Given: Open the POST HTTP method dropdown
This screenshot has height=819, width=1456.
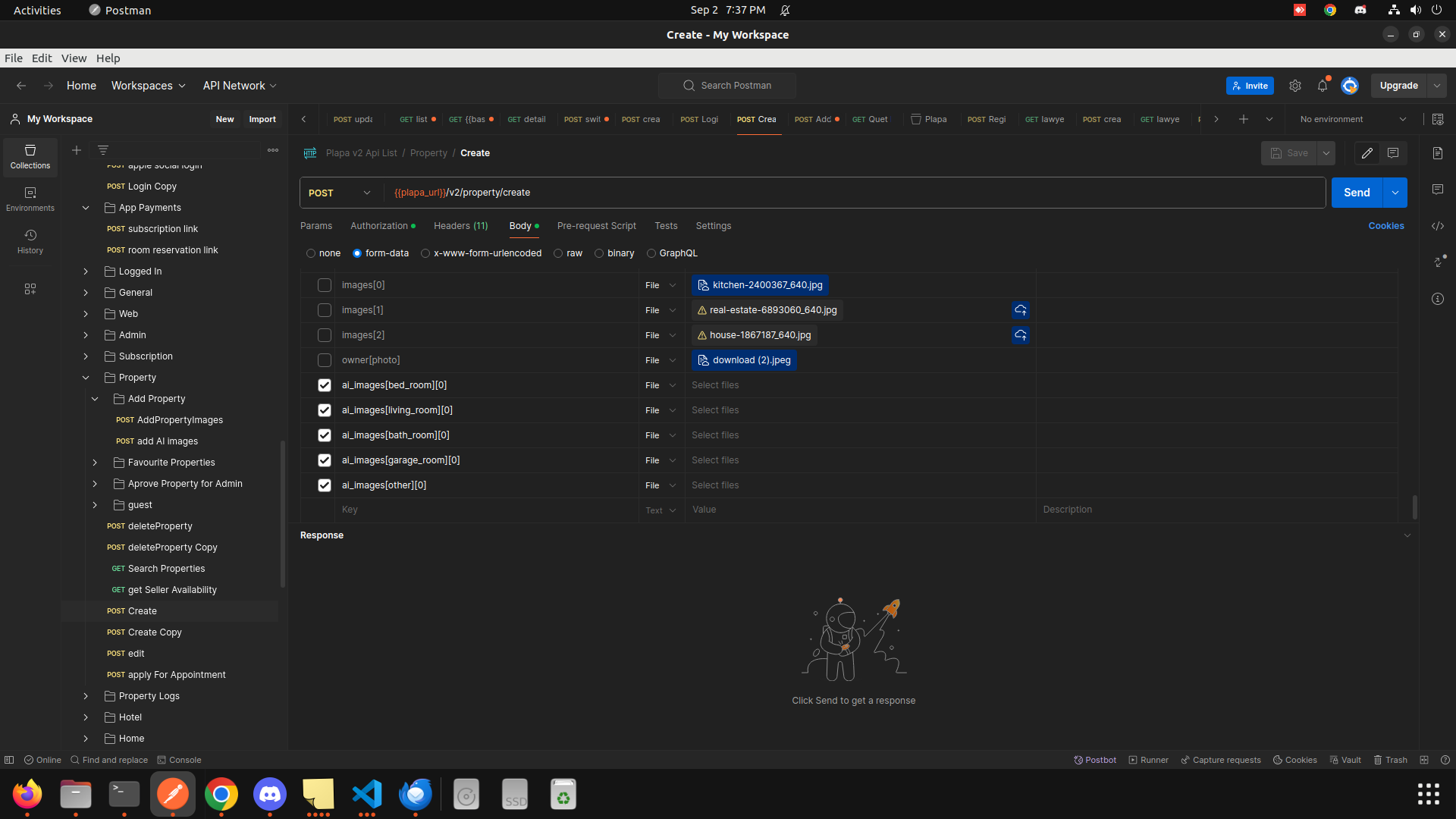Looking at the screenshot, I should (x=340, y=193).
